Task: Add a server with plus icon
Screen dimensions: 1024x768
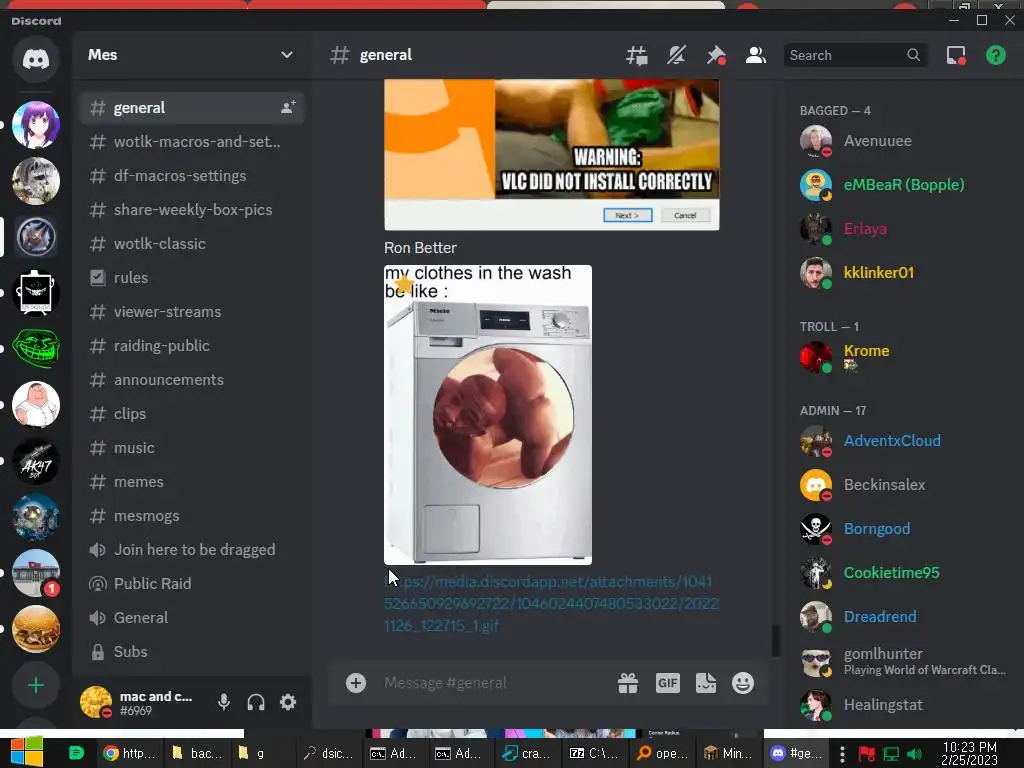Action: click(36, 685)
